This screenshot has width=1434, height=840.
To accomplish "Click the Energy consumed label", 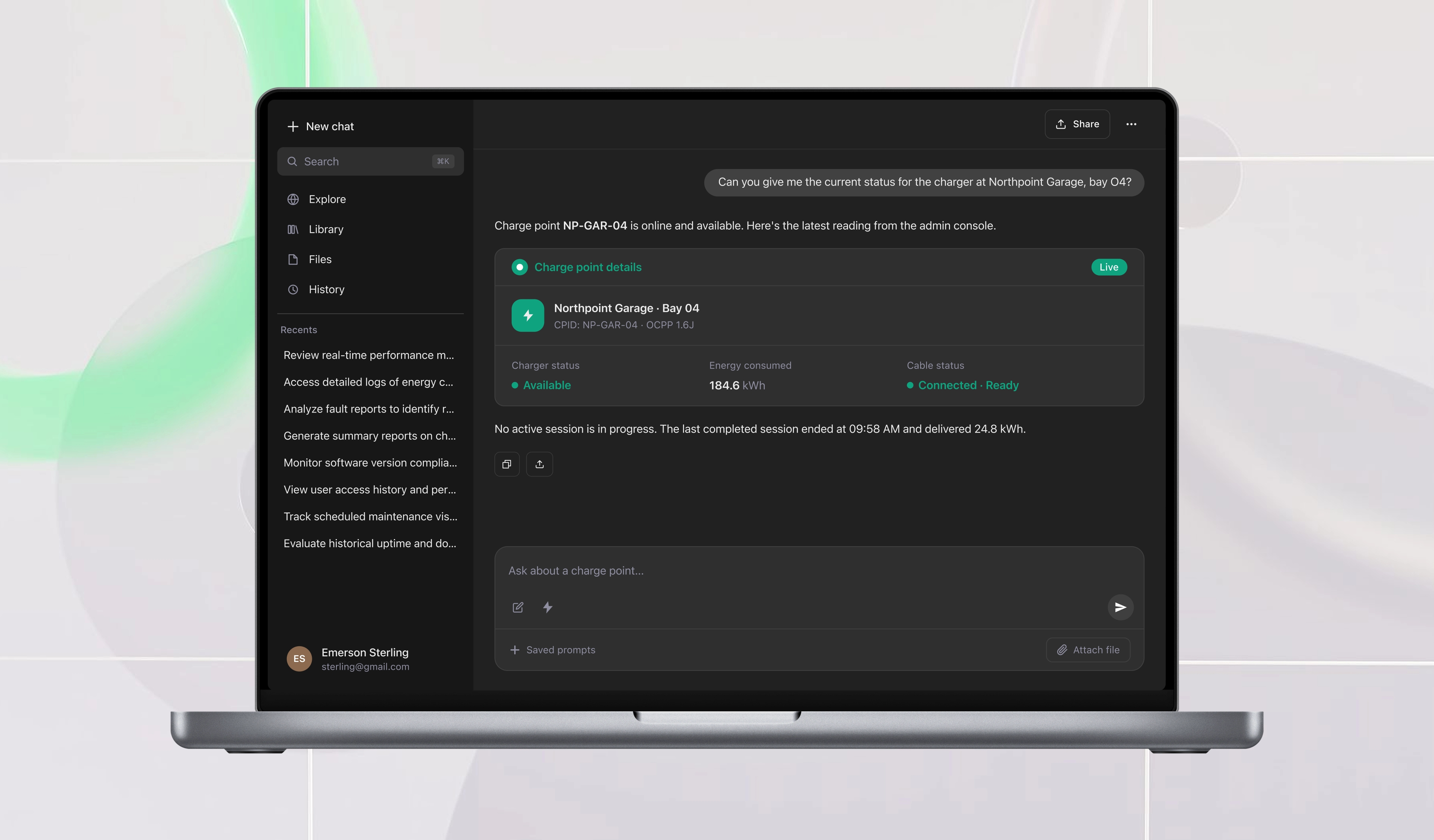I will pos(750,365).
